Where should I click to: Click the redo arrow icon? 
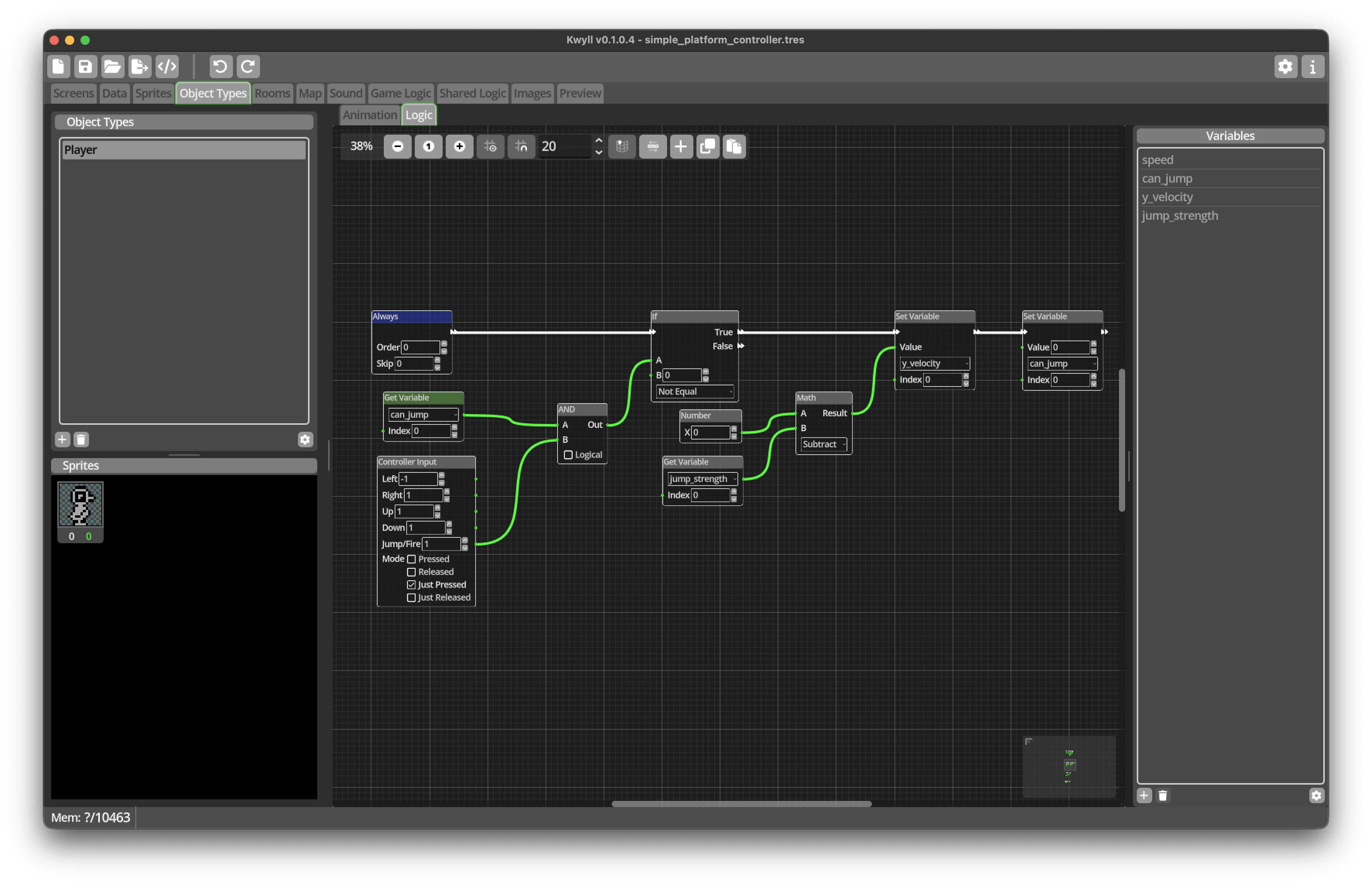point(248,66)
